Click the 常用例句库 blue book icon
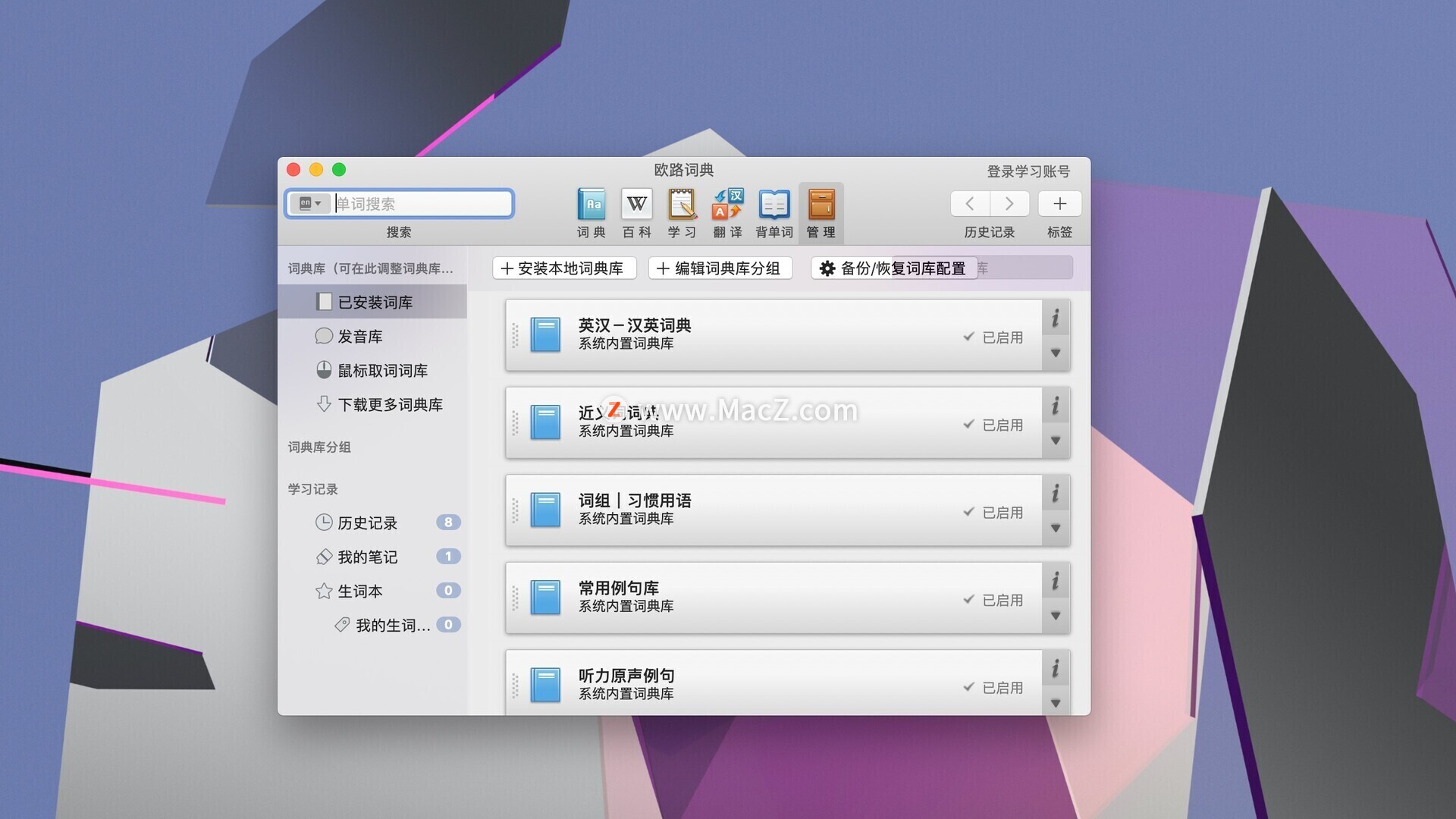This screenshot has width=1456, height=819. (545, 597)
